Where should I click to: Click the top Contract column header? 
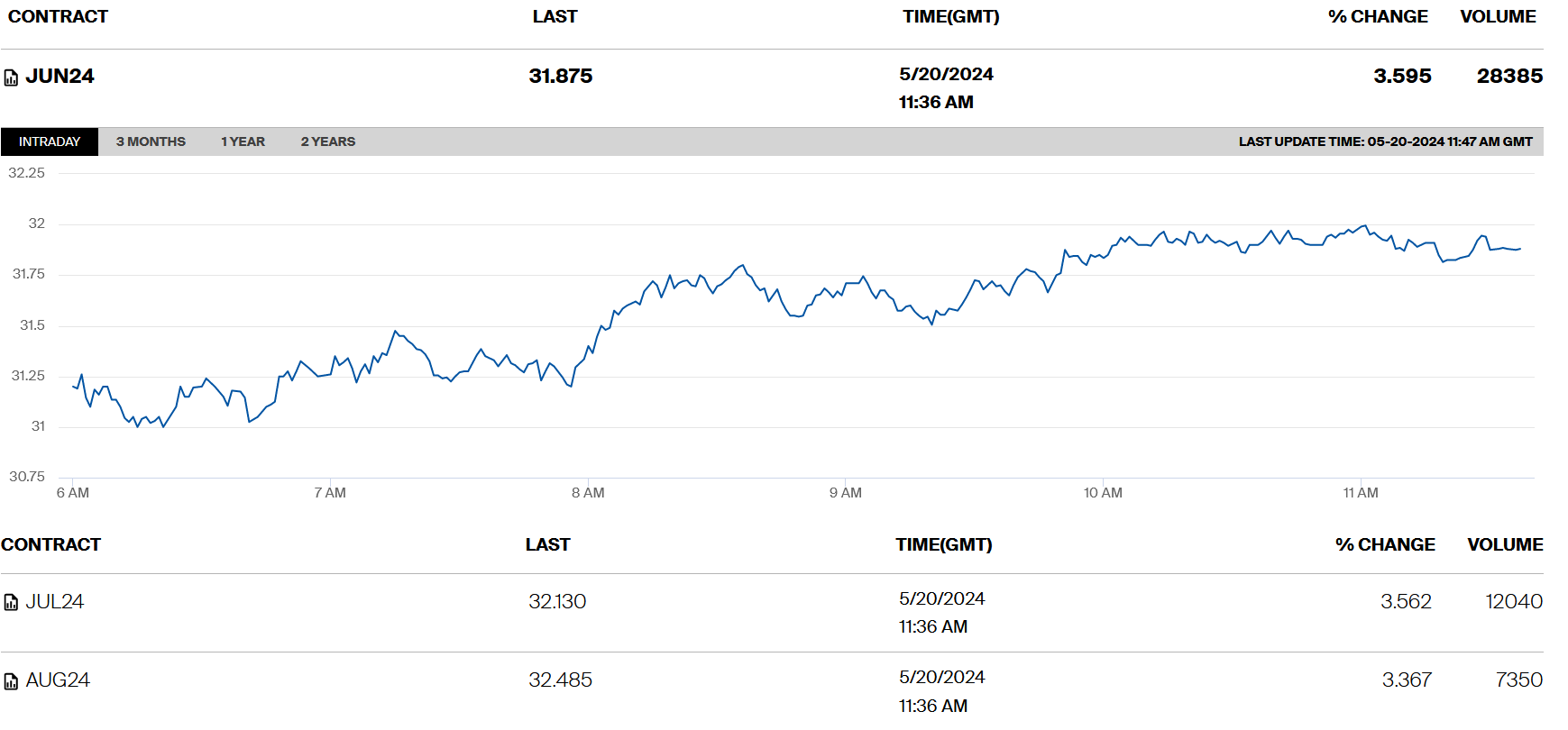58,17
